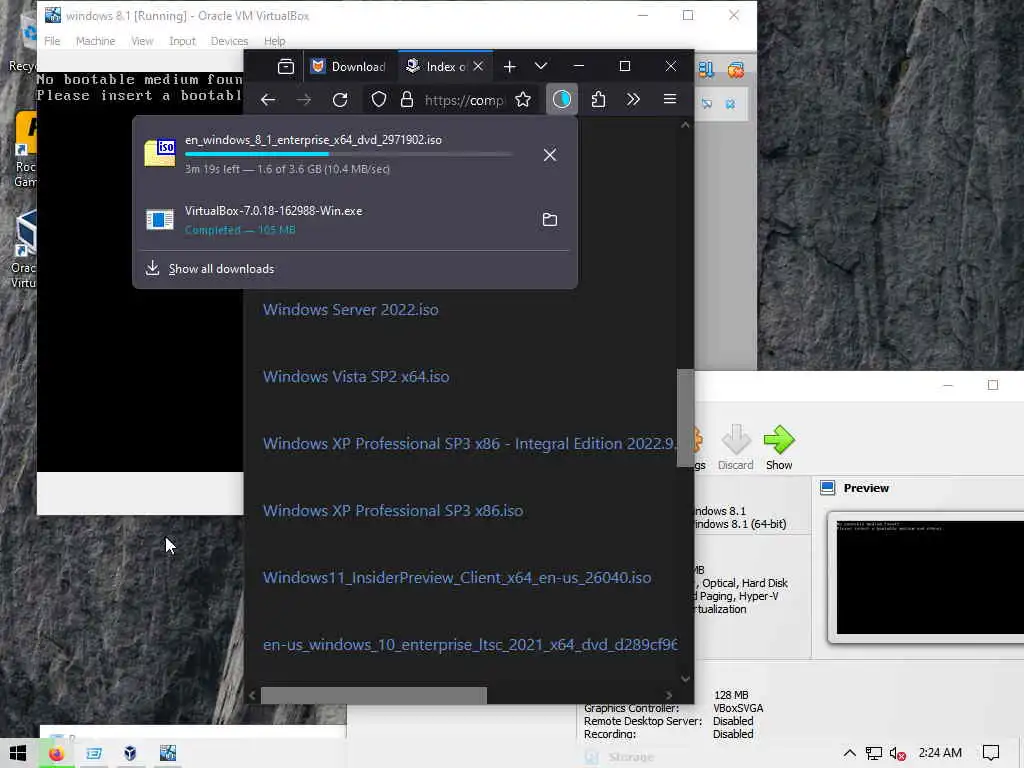Open the tracking protection shield icon
1024x768 pixels.
(x=379, y=100)
